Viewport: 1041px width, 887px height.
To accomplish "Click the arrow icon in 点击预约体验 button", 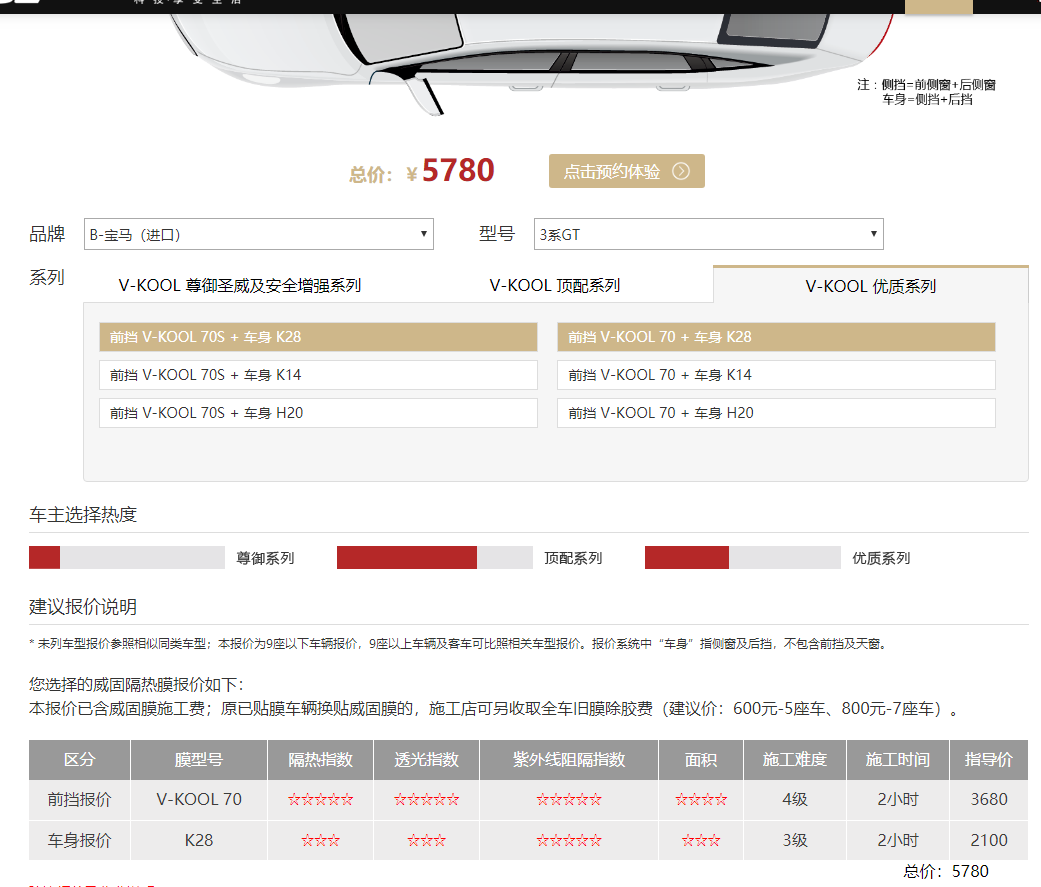I will tap(681, 171).
